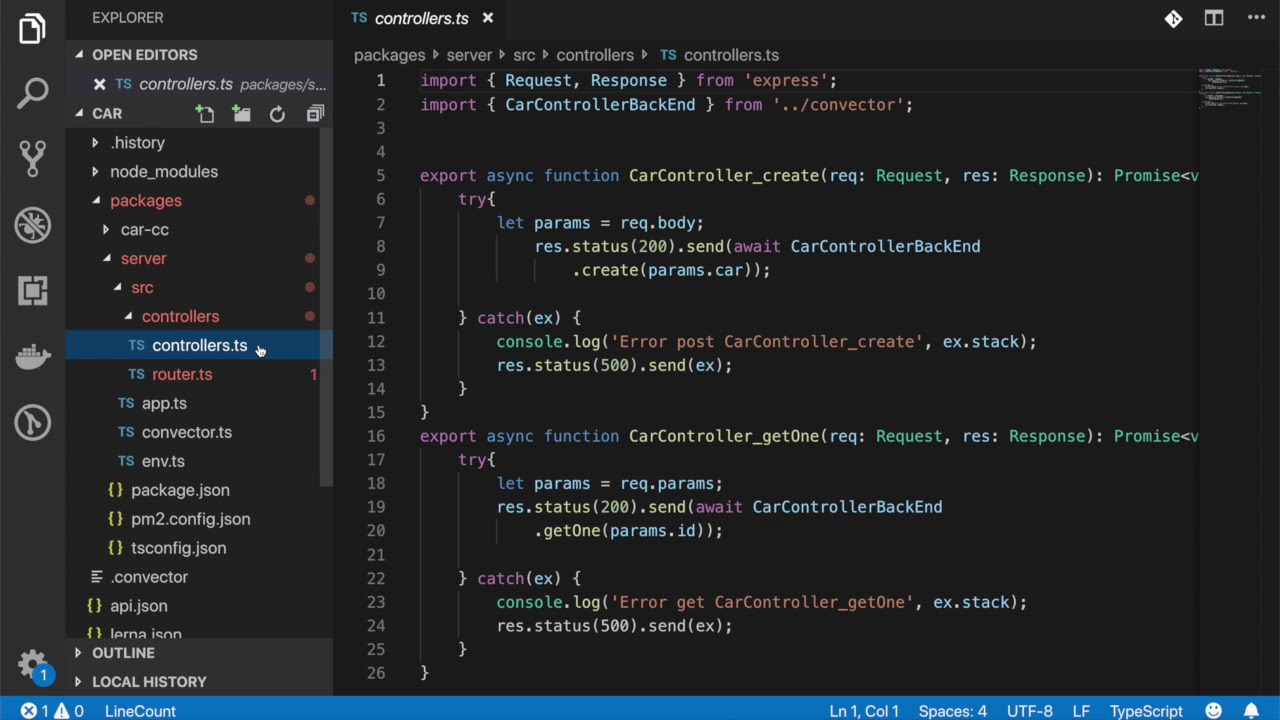Open the errors and warnings status item
This screenshot has width=1280, height=720.
click(x=52, y=711)
